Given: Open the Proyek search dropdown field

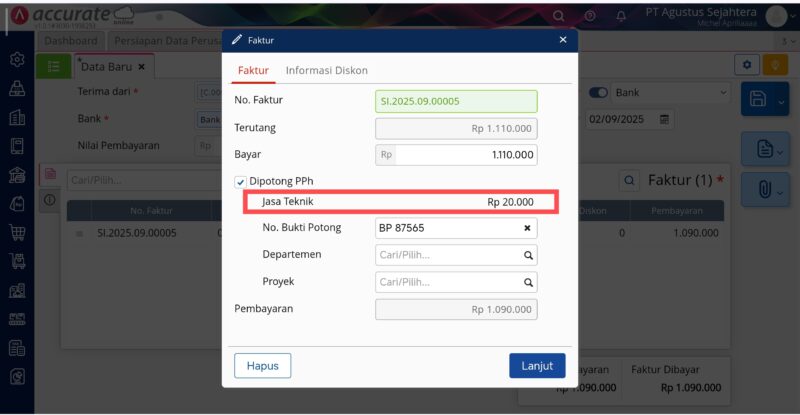Looking at the screenshot, I should click(456, 282).
